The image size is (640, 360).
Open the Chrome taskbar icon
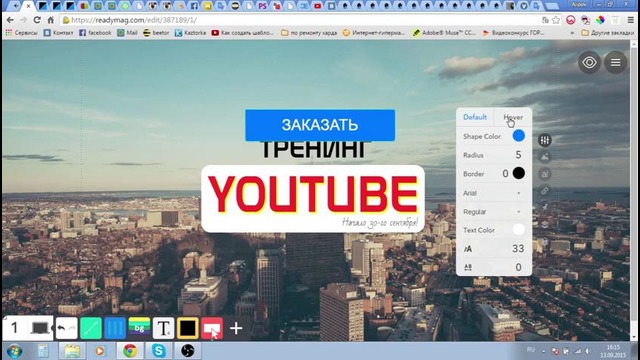[x=130, y=351]
